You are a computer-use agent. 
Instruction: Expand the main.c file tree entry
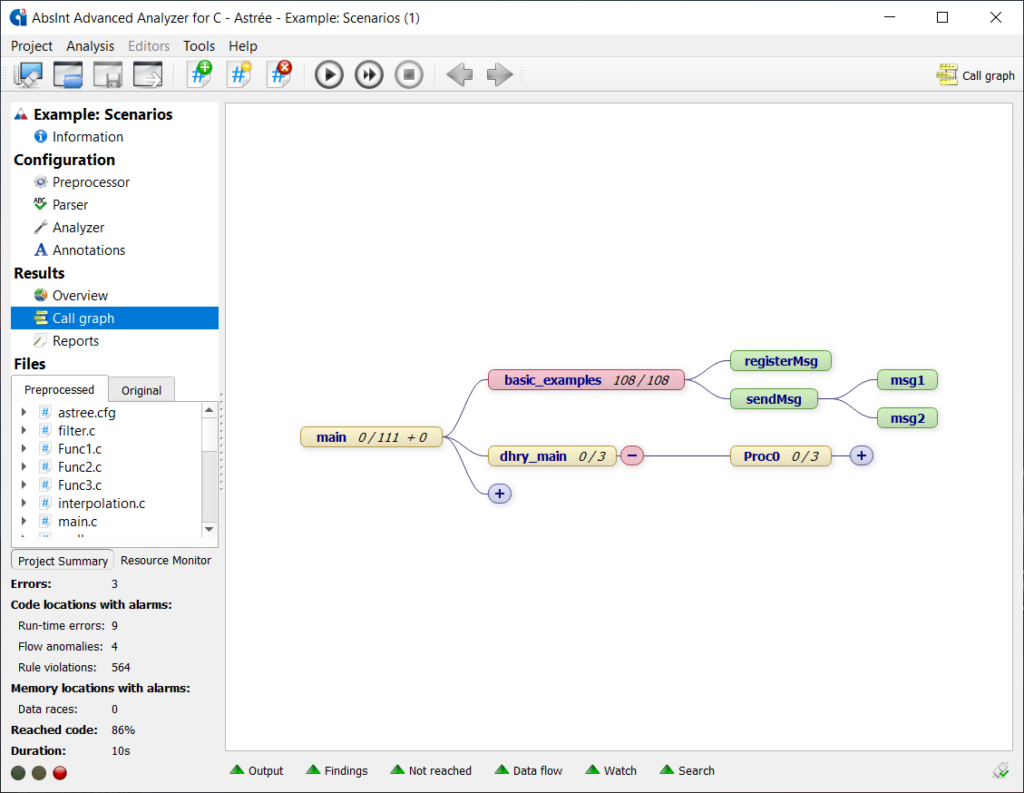coord(23,521)
